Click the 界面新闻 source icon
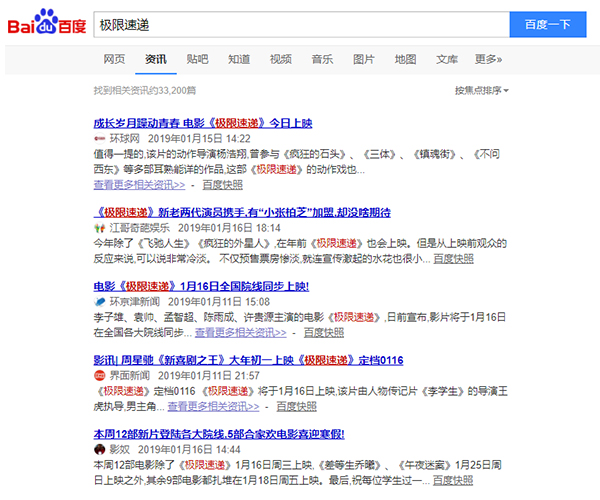Viewport: 600px width, 500px height. pos(99,374)
